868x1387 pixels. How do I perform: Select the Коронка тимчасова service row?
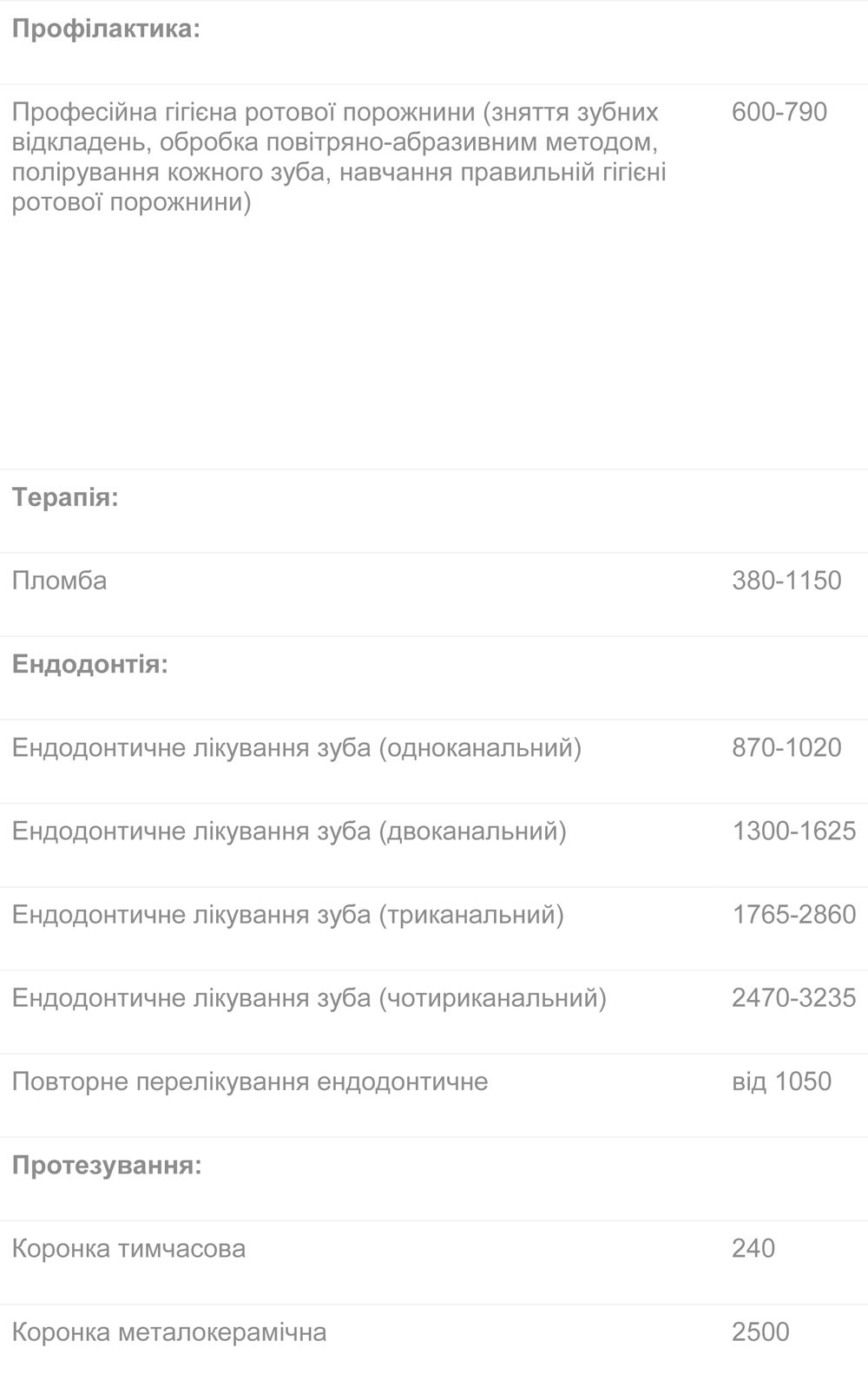(x=128, y=1248)
